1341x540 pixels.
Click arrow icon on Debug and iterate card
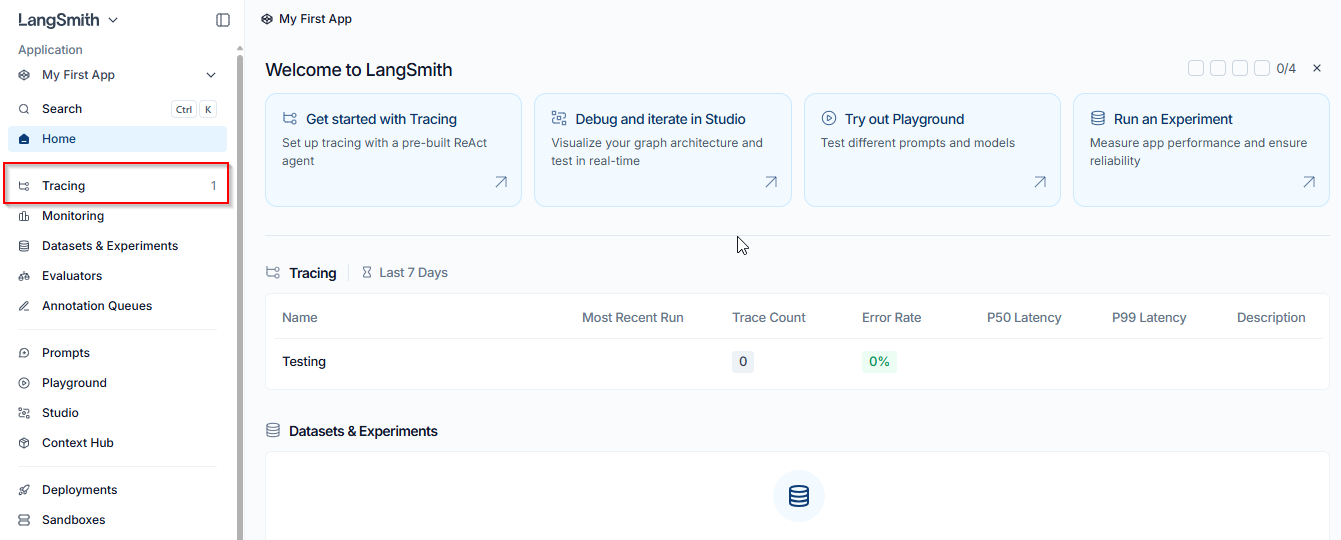pos(771,182)
